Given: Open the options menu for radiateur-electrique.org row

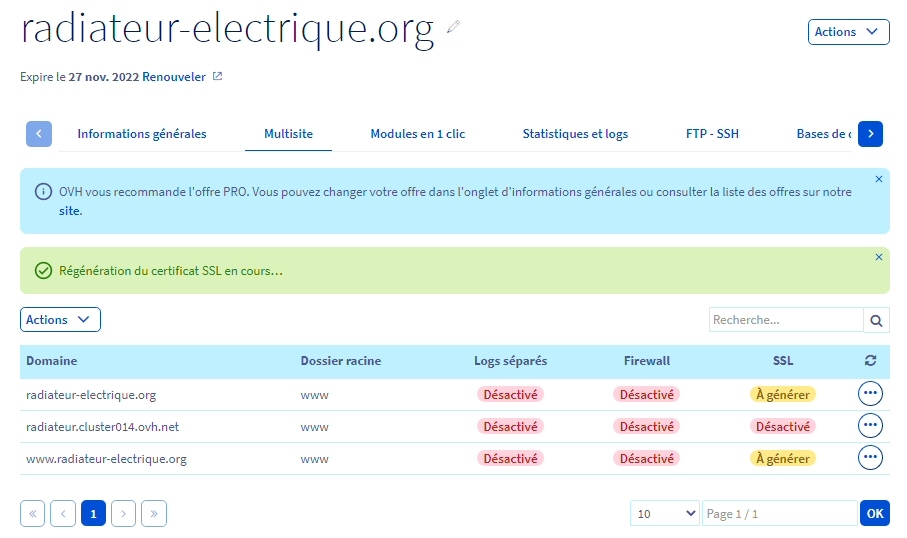Looking at the screenshot, I should coord(870,394).
